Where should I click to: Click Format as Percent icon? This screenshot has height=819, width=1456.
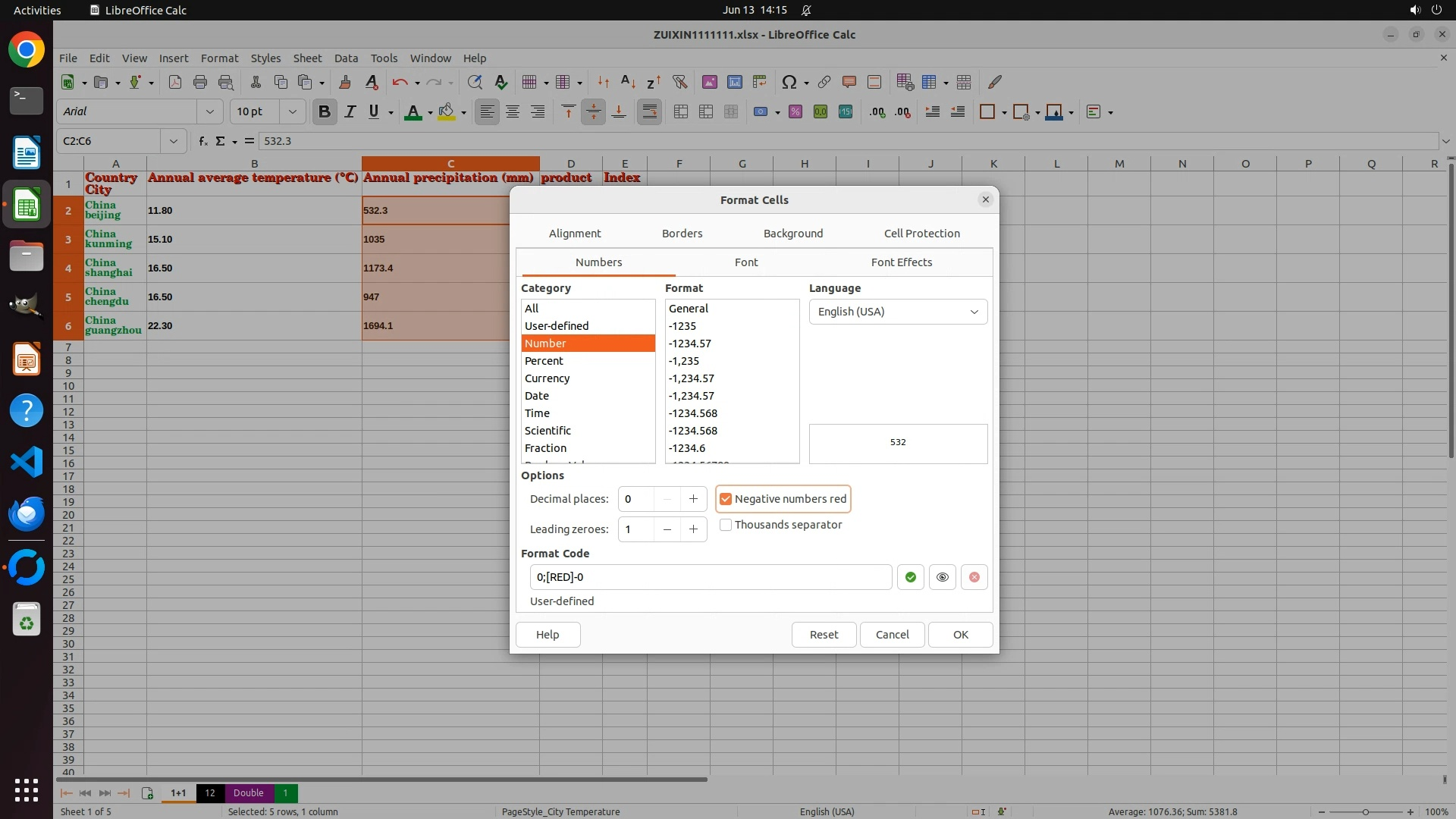click(795, 112)
